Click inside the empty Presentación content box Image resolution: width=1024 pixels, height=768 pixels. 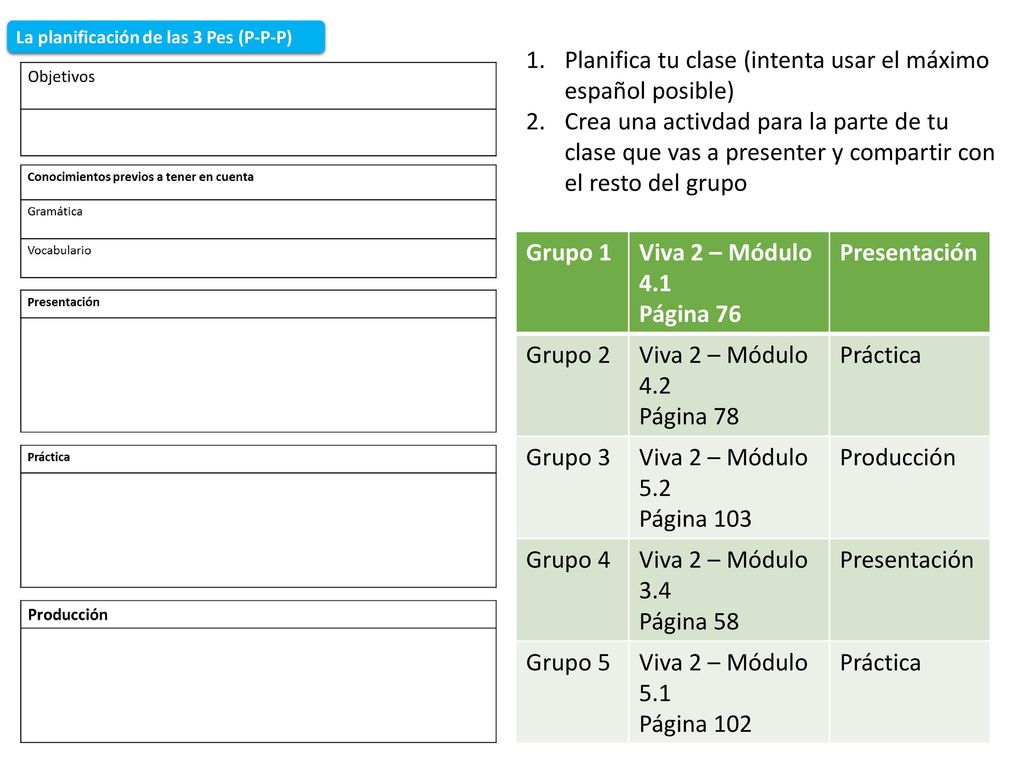click(x=258, y=375)
